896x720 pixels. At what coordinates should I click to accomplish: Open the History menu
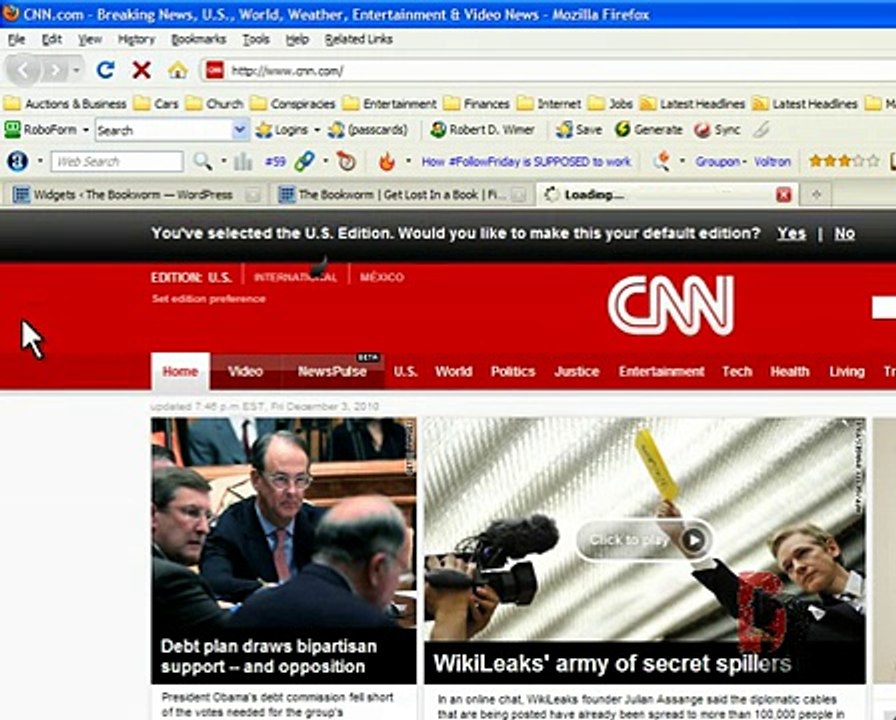tap(137, 39)
